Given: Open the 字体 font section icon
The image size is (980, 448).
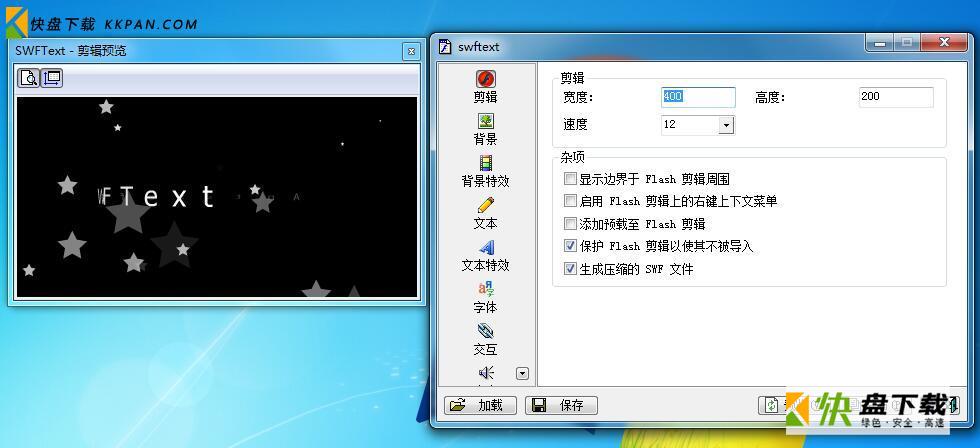Looking at the screenshot, I should tap(486, 289).
